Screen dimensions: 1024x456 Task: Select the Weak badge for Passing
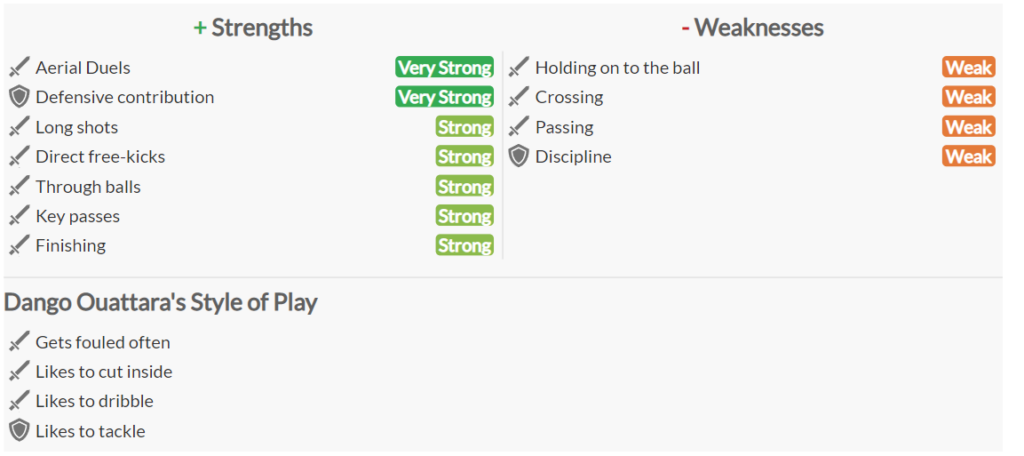[968, 127]
